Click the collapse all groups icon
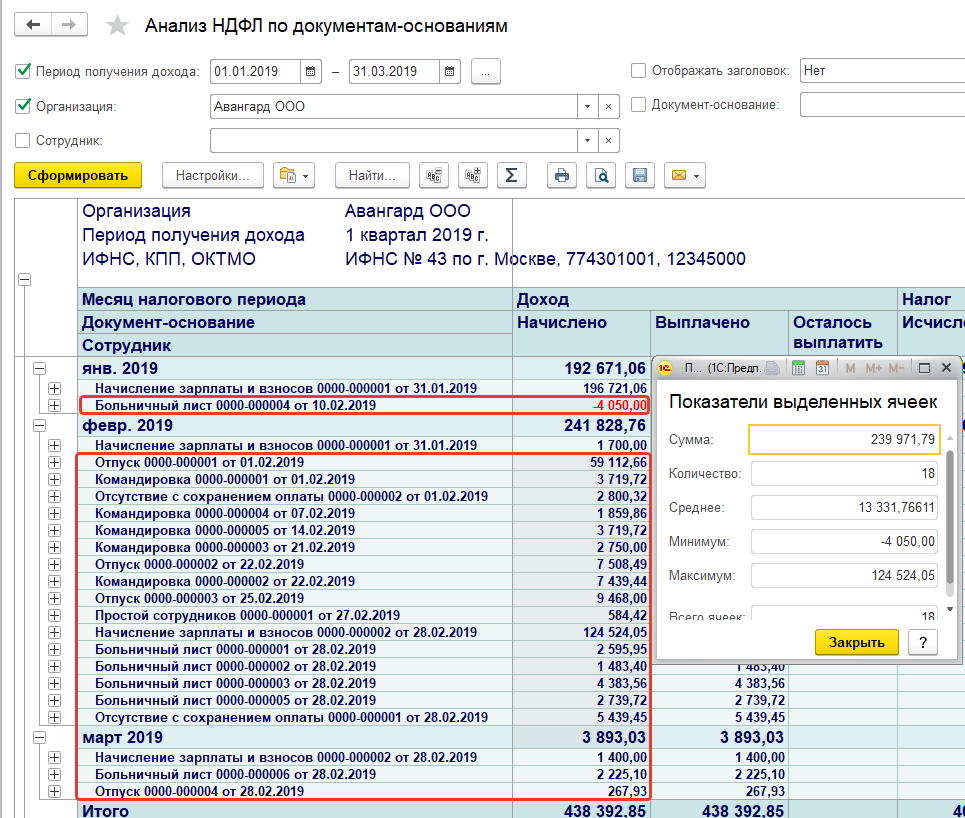This screenshot has height=818, width=965. tap(434, 175)
